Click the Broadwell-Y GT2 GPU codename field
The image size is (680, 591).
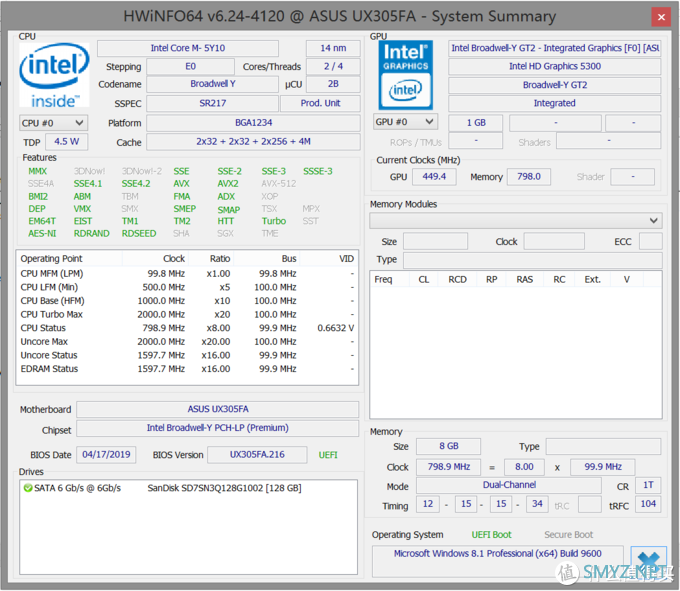click(555, 85)
